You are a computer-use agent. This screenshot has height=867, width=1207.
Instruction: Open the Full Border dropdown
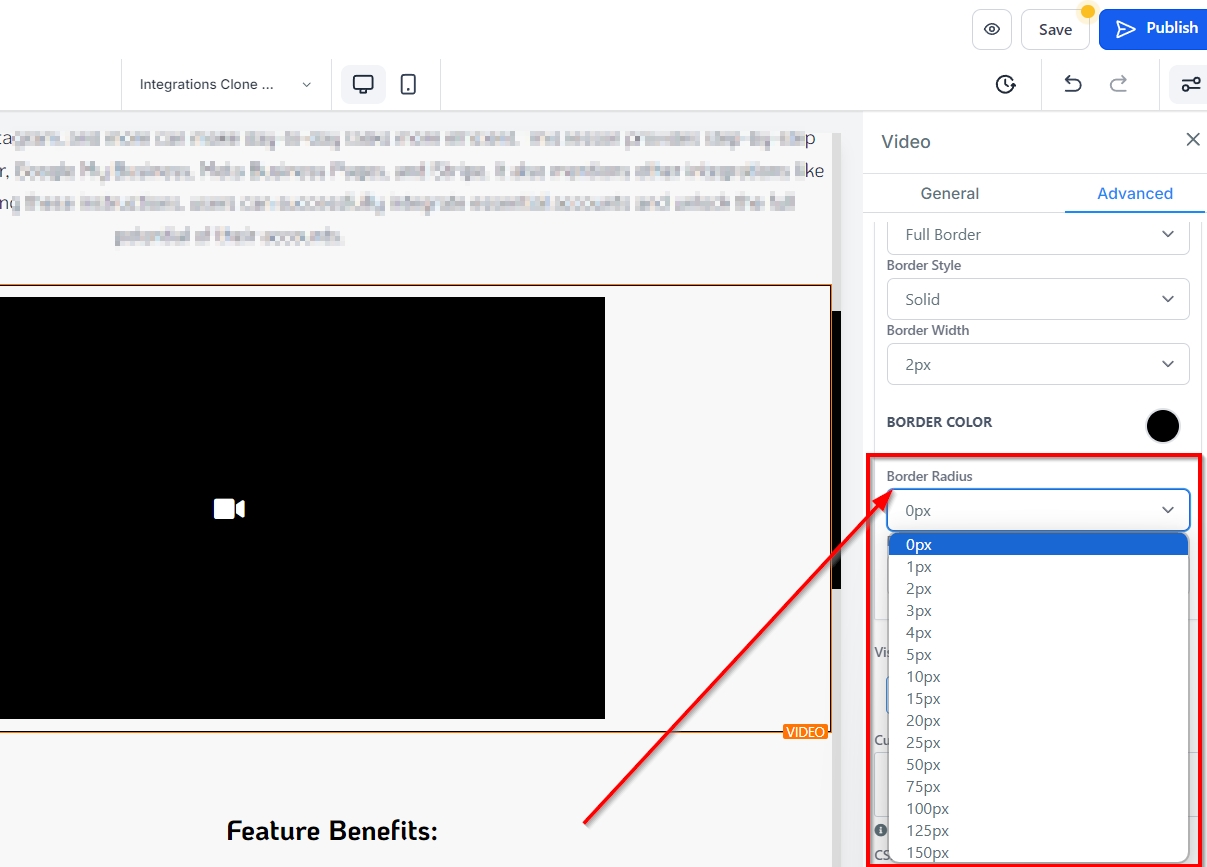[x=1037, y=234]
